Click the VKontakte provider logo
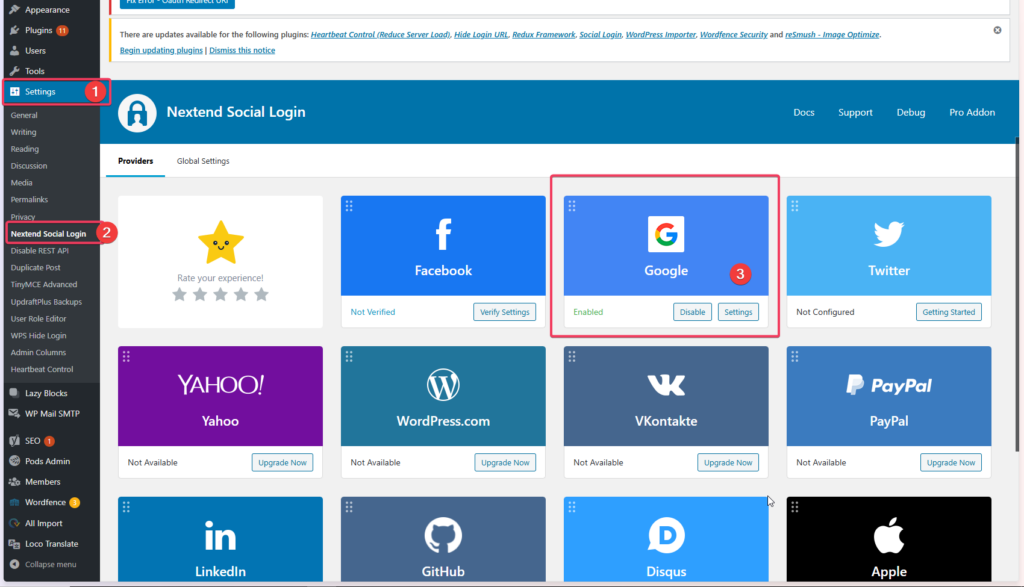Image resolution: width=1024 pixels, height=587 pixels. tap(666, 385)
